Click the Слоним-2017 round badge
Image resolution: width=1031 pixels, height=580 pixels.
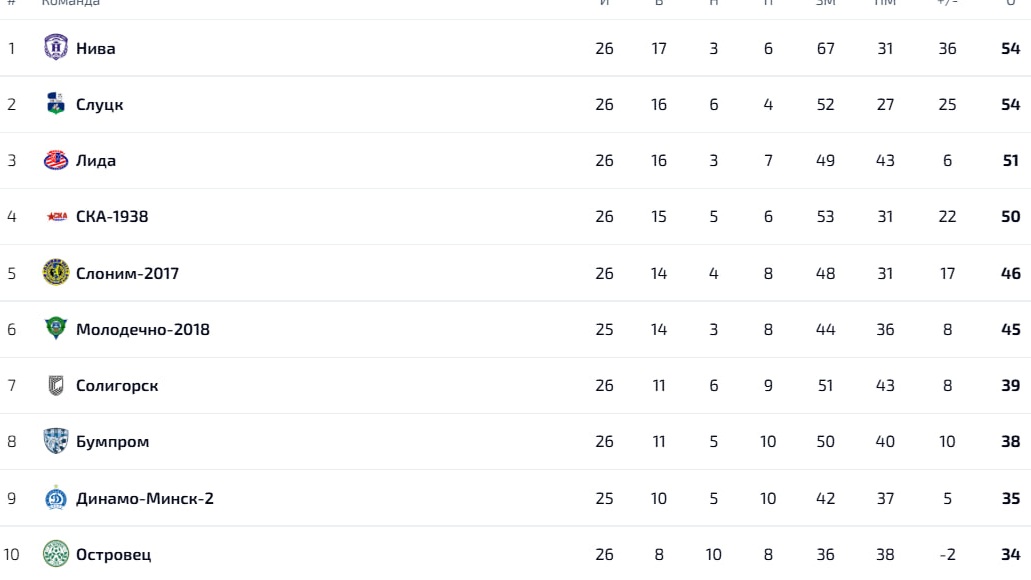[56, 272]
